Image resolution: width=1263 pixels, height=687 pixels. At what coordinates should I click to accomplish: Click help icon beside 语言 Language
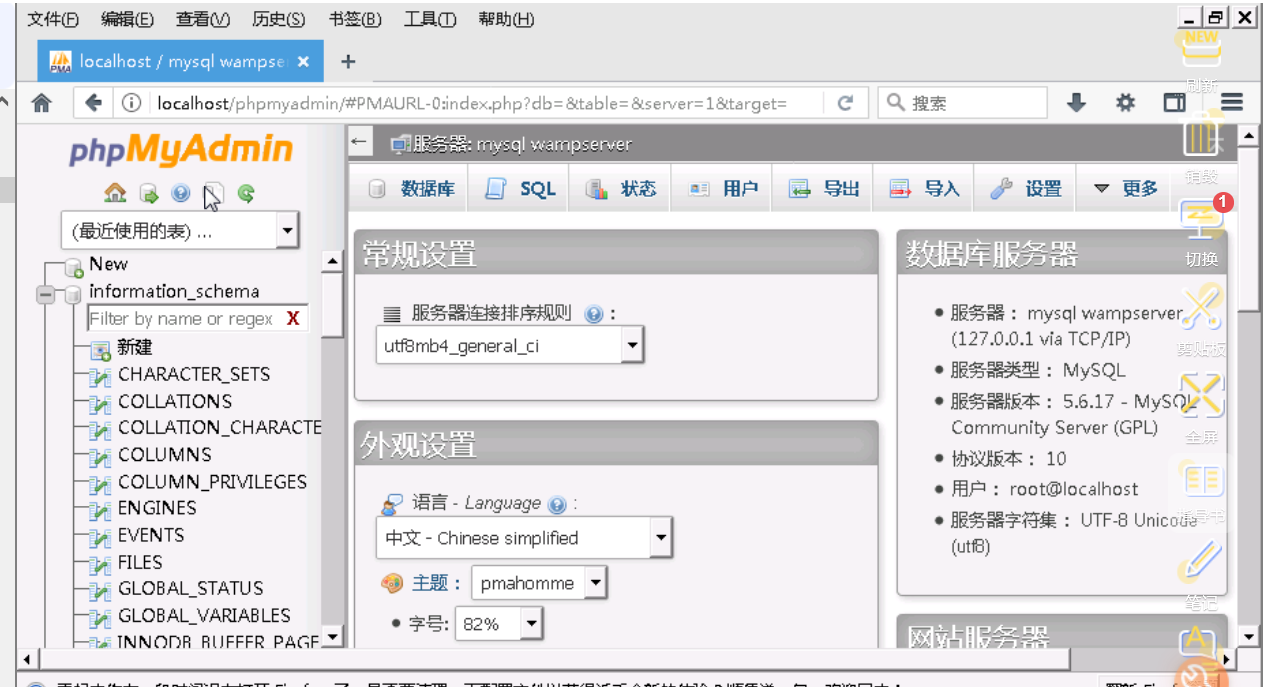558,505
